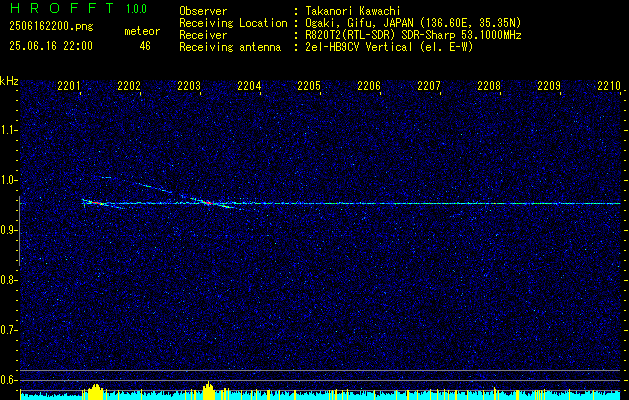
Task: Click the filename 2506162200.png
Action: [51, 27]
